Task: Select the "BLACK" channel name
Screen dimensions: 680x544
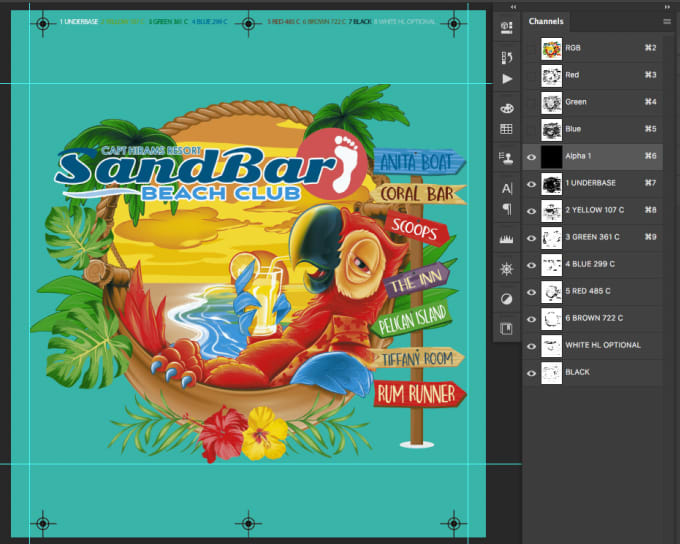Action: (x=577, y=372)
